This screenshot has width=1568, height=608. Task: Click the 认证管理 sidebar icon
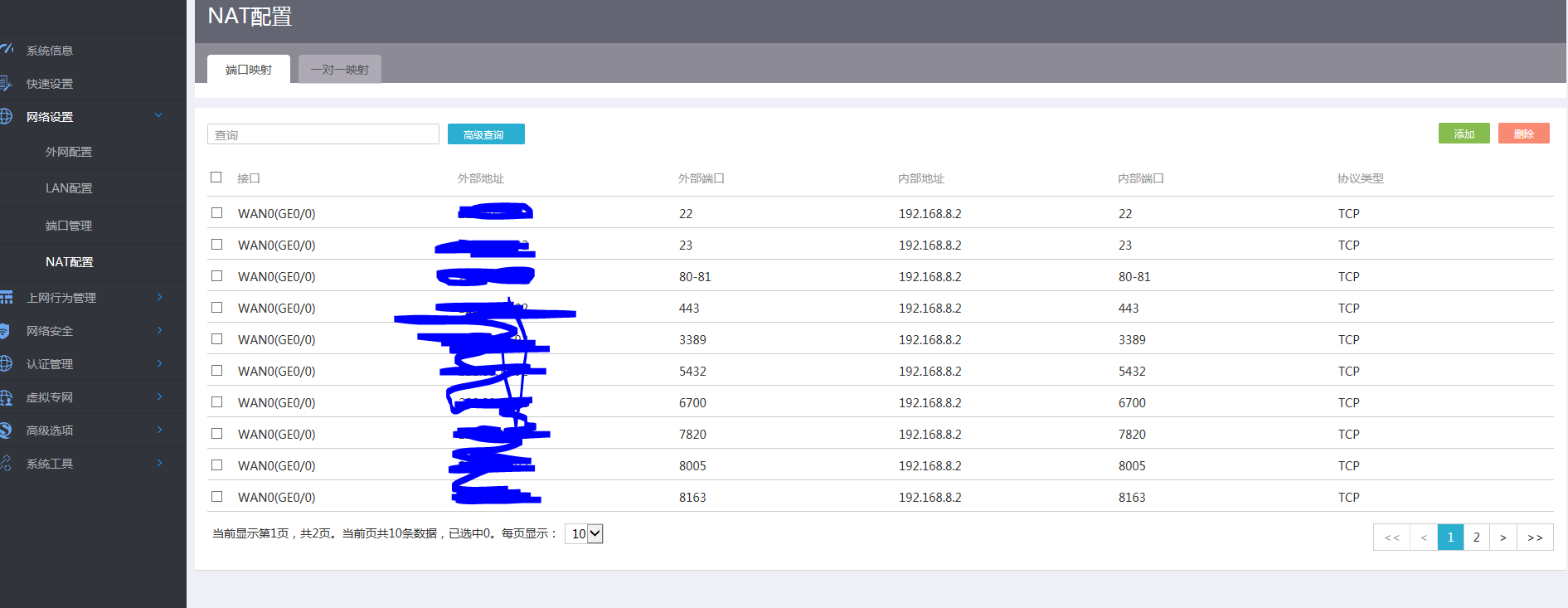[x=5, y=363]
